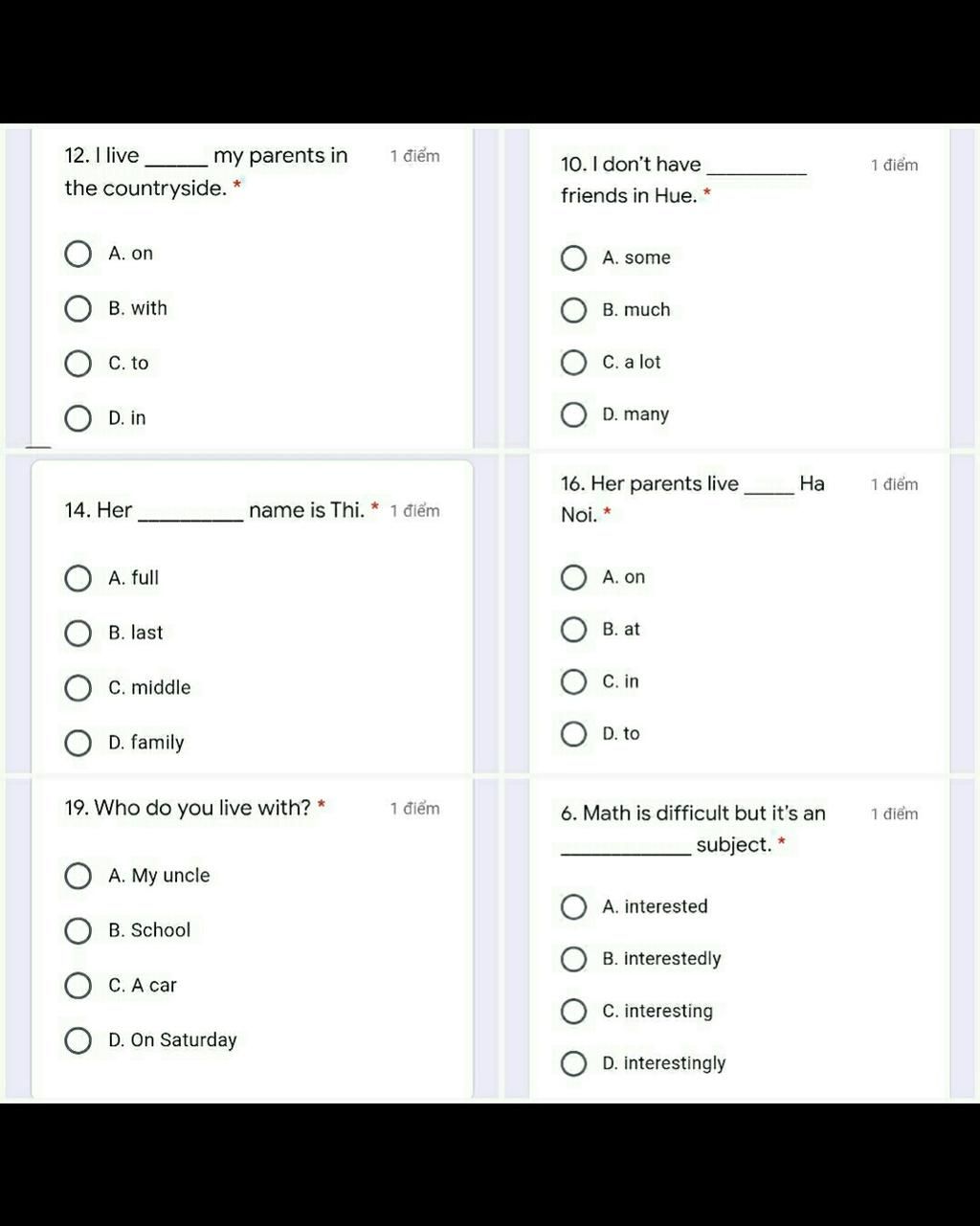
Task: Pick 'D. to' for question 16
Action: (x=573, y=734)
